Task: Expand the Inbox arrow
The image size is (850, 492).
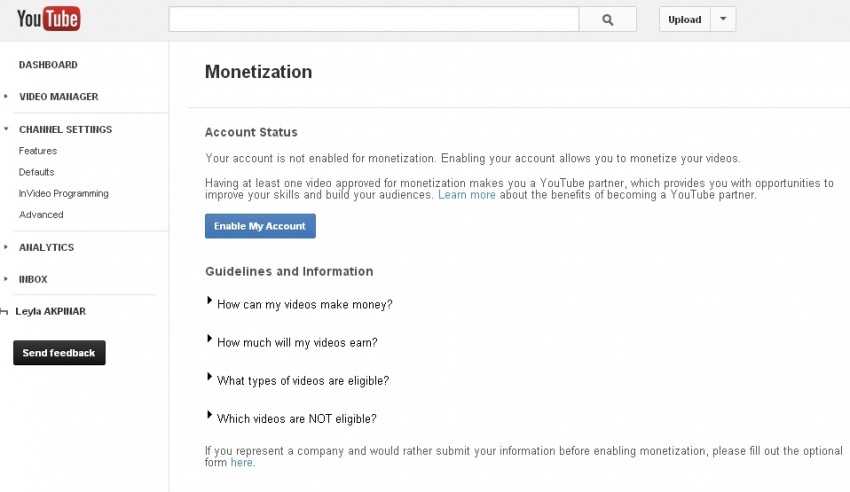Action: pos(6,279)
